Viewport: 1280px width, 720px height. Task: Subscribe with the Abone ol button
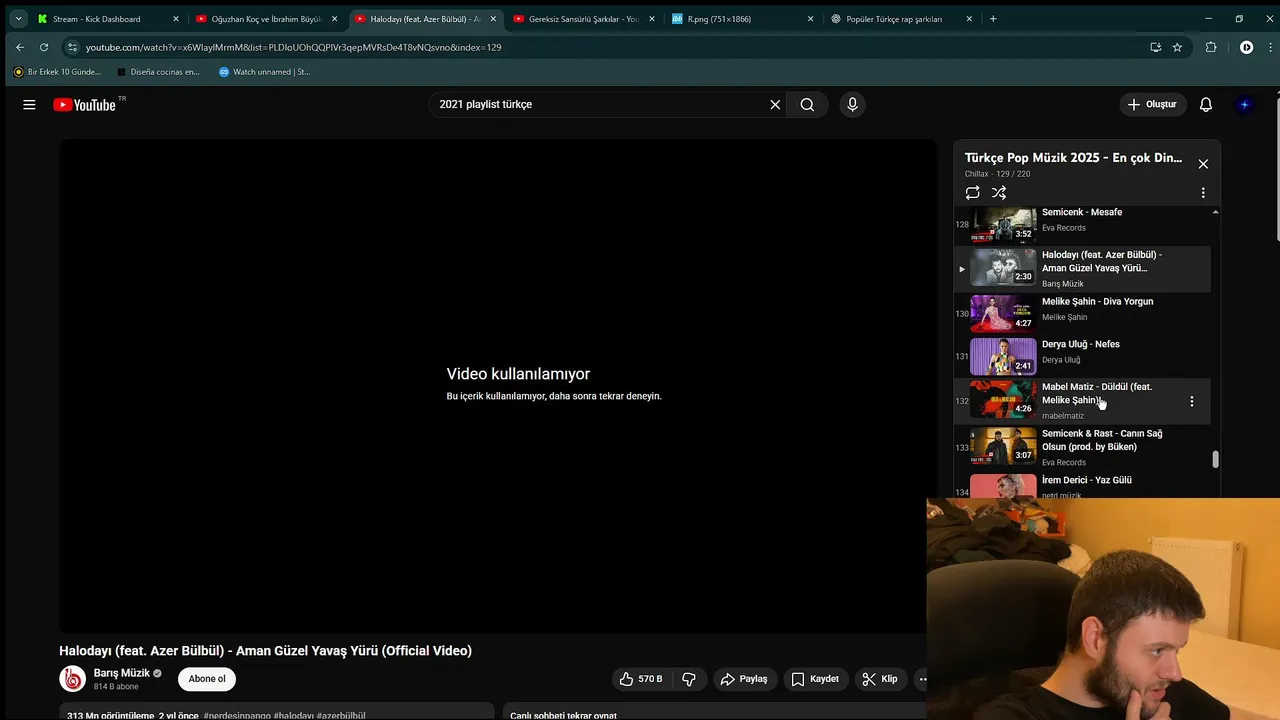(x=207, y=679)
